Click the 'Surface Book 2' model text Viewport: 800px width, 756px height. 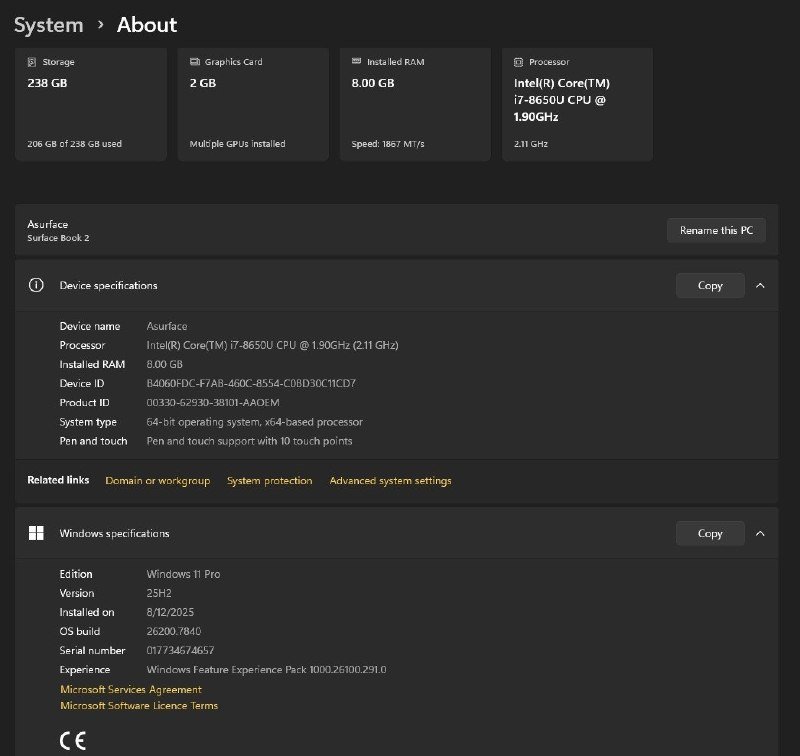click(58, 238)
